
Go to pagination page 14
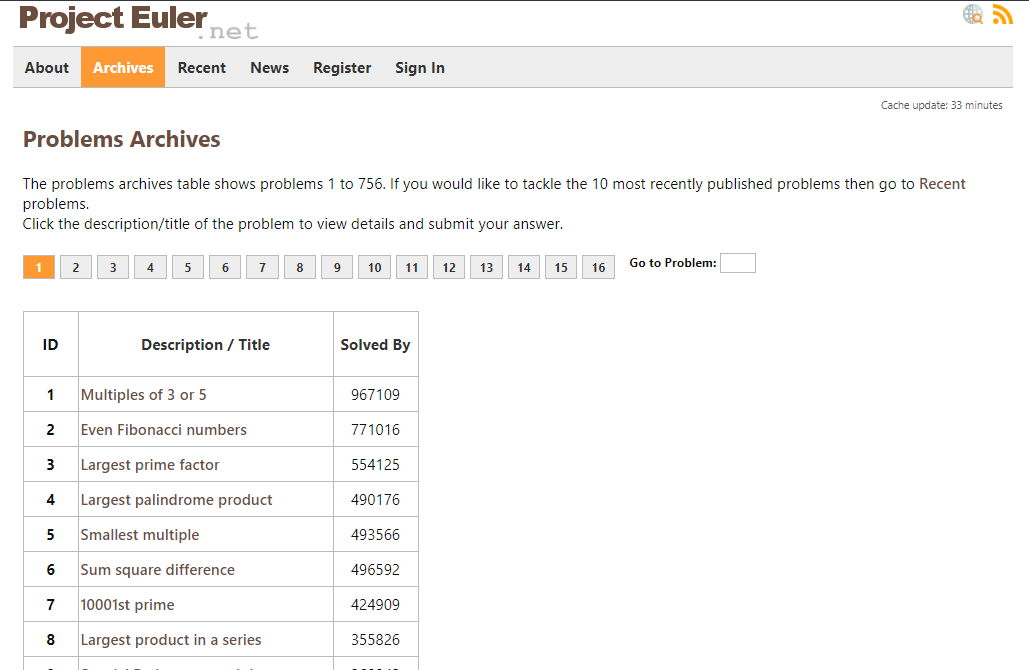524,267
